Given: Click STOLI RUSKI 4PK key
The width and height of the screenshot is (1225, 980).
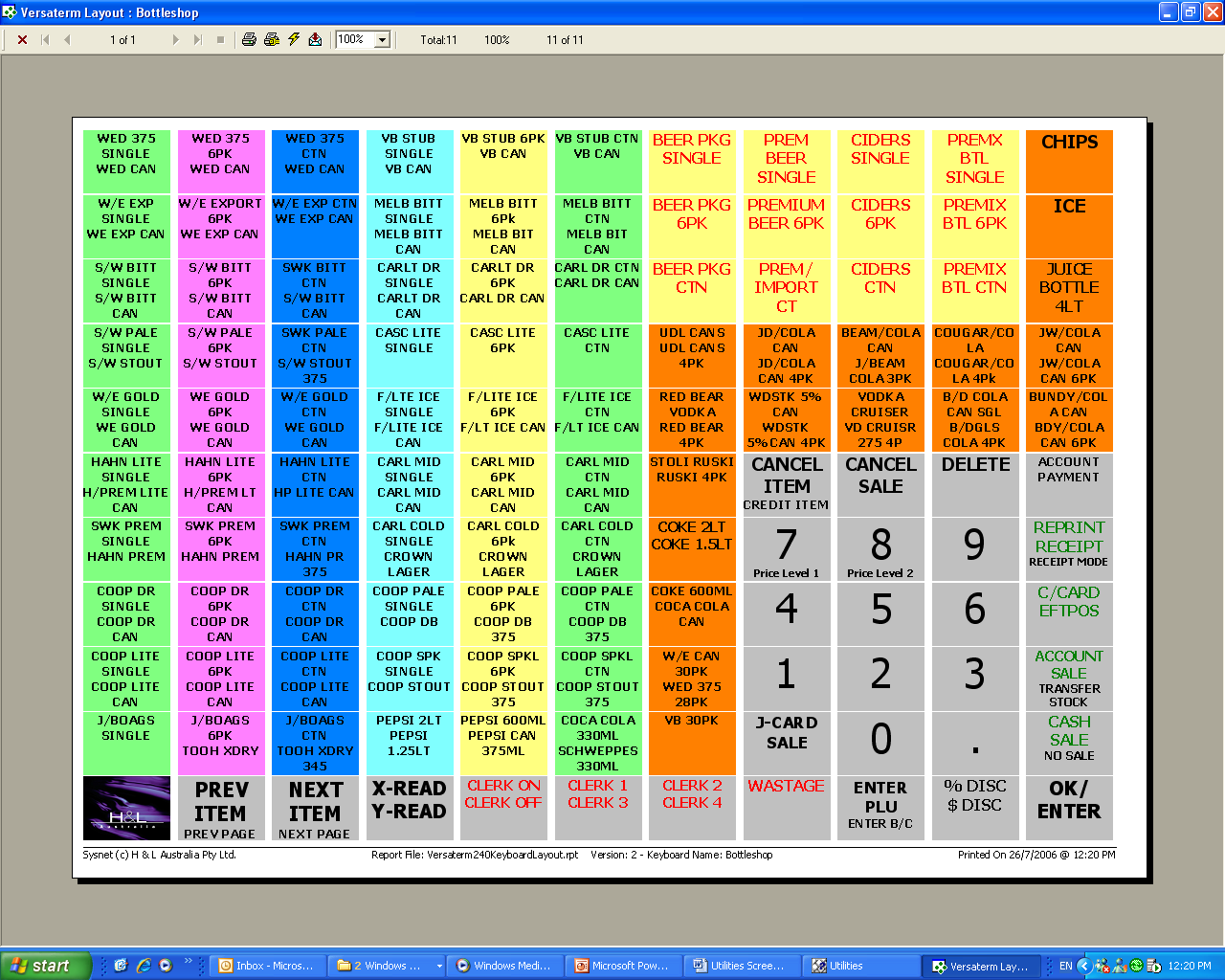Looking at the screenshot, I should tap(692, 484).
